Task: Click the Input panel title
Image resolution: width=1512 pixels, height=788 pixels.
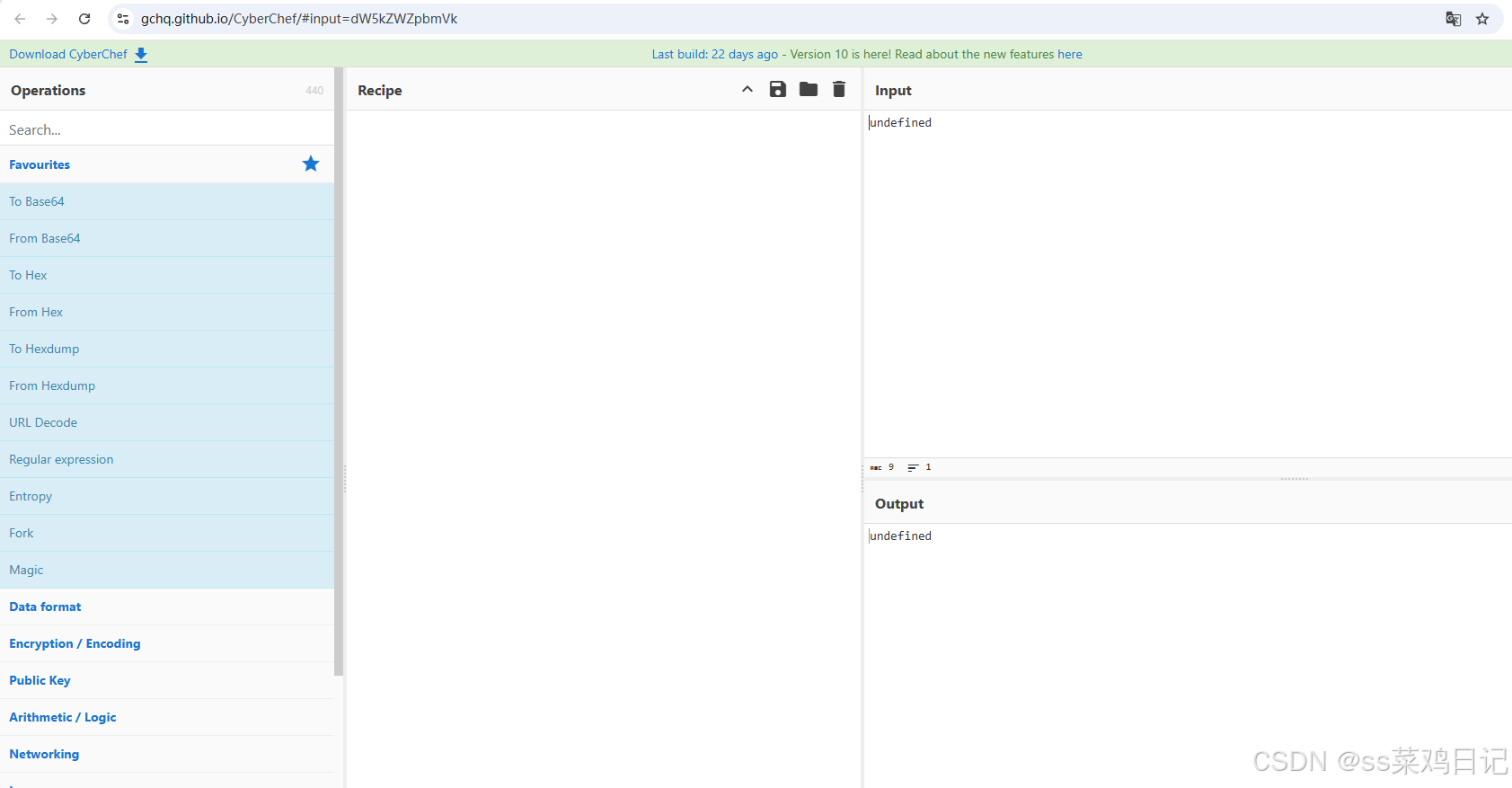Action: 893,90
